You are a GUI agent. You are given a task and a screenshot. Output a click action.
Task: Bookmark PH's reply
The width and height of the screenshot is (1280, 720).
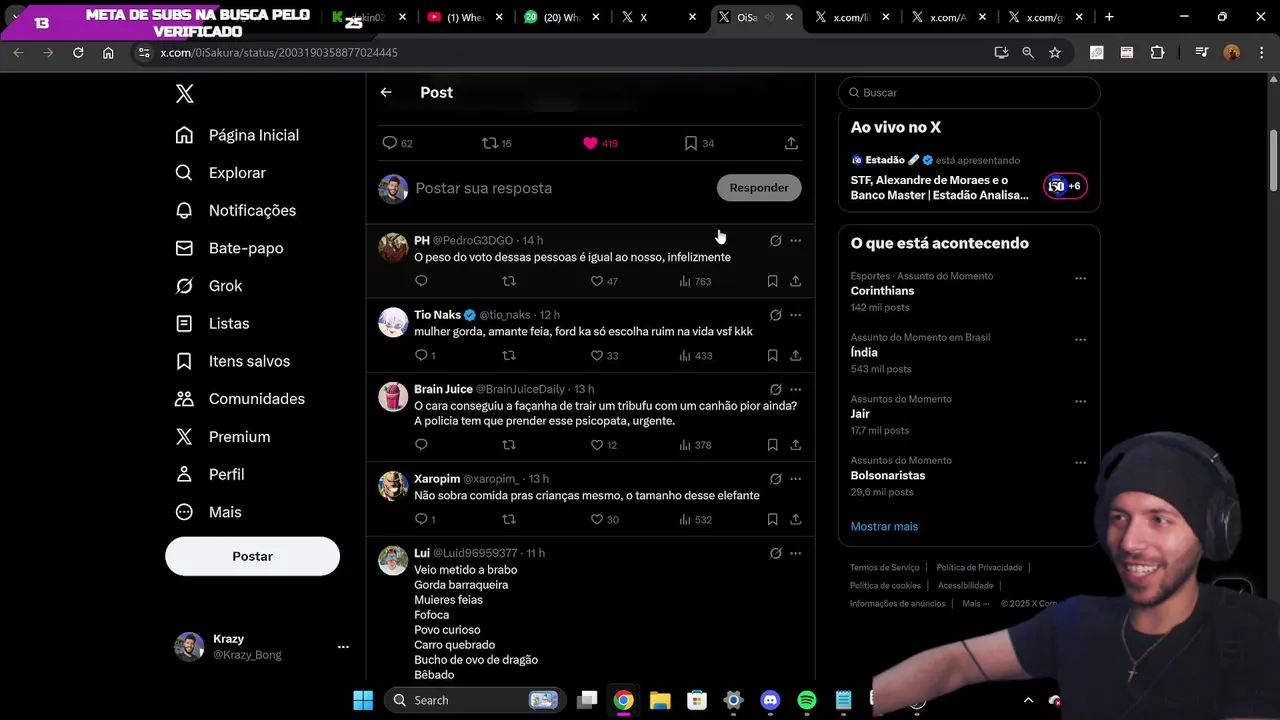tap(772, 281)
